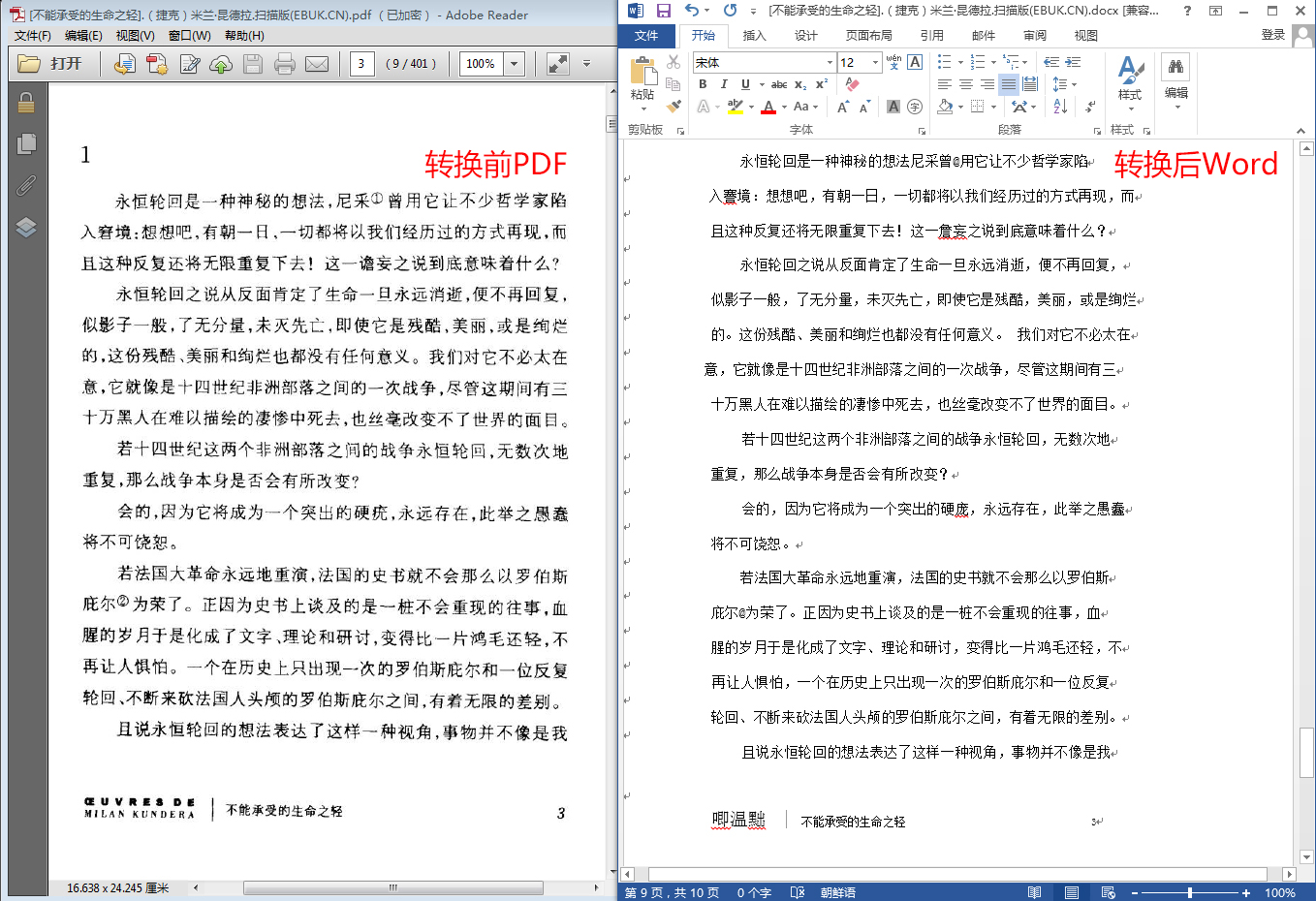The height and width of the screenshot is (901, 1316).
Task: Click the Format Painter brush in Word
Action: [x=674, y=106]
